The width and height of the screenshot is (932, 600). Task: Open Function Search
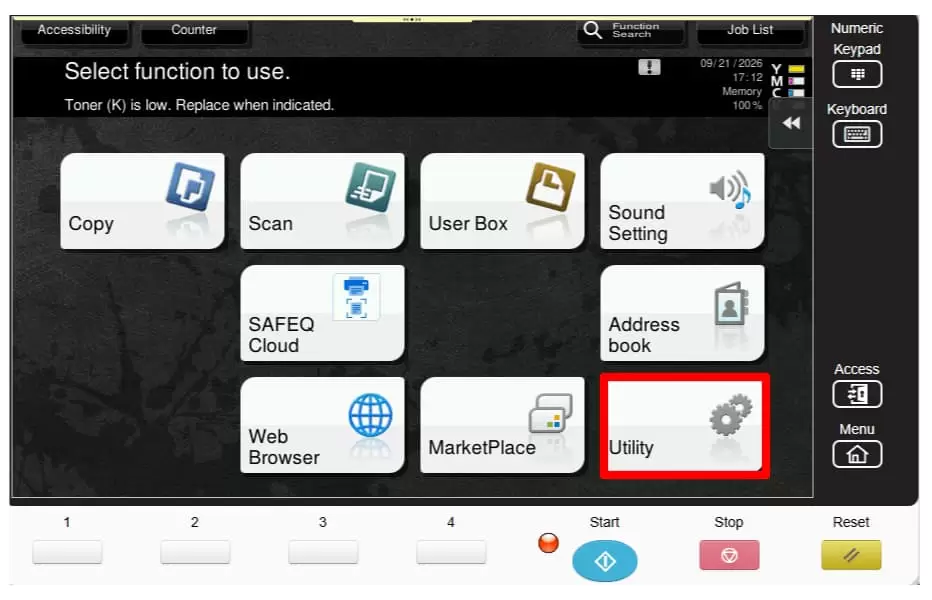coord(630,30)
